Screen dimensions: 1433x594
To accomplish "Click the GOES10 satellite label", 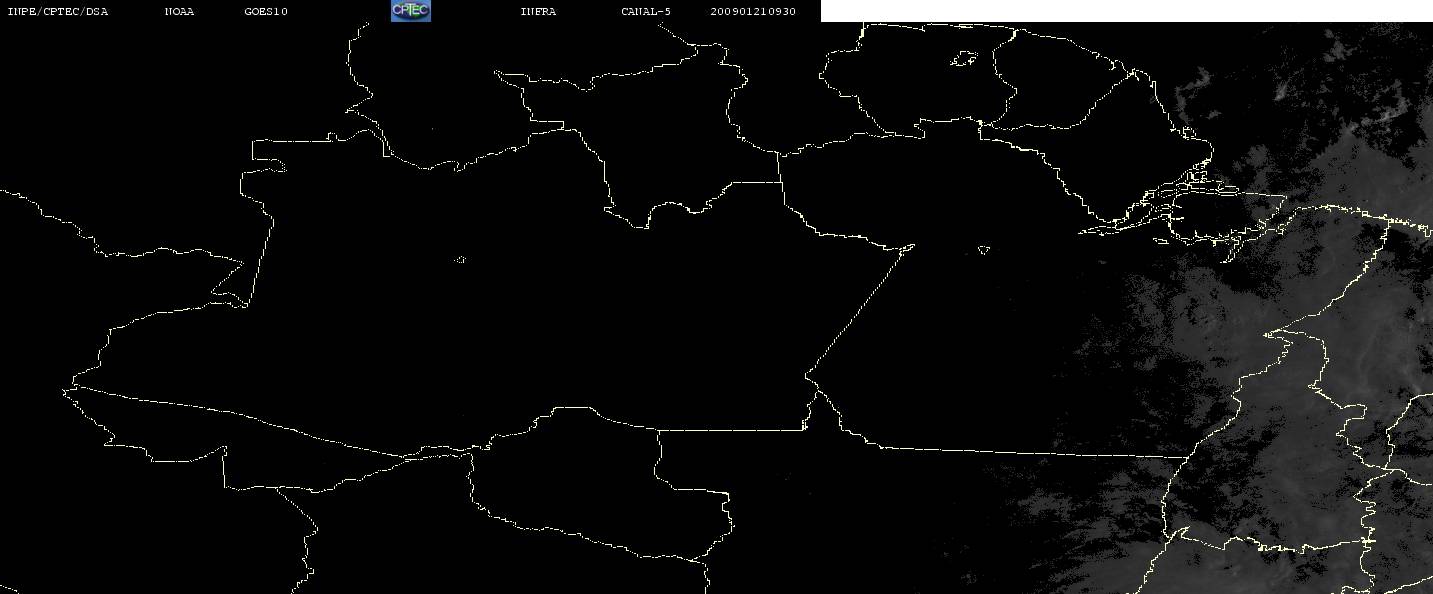I will coord(266,12).
